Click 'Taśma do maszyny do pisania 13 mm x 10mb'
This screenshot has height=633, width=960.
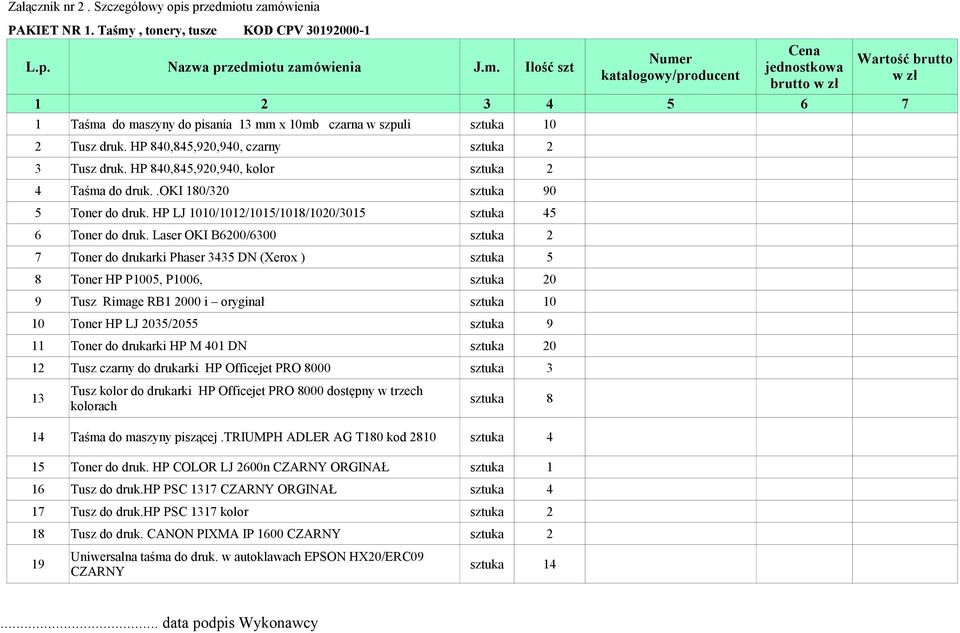tap(195, 124)
